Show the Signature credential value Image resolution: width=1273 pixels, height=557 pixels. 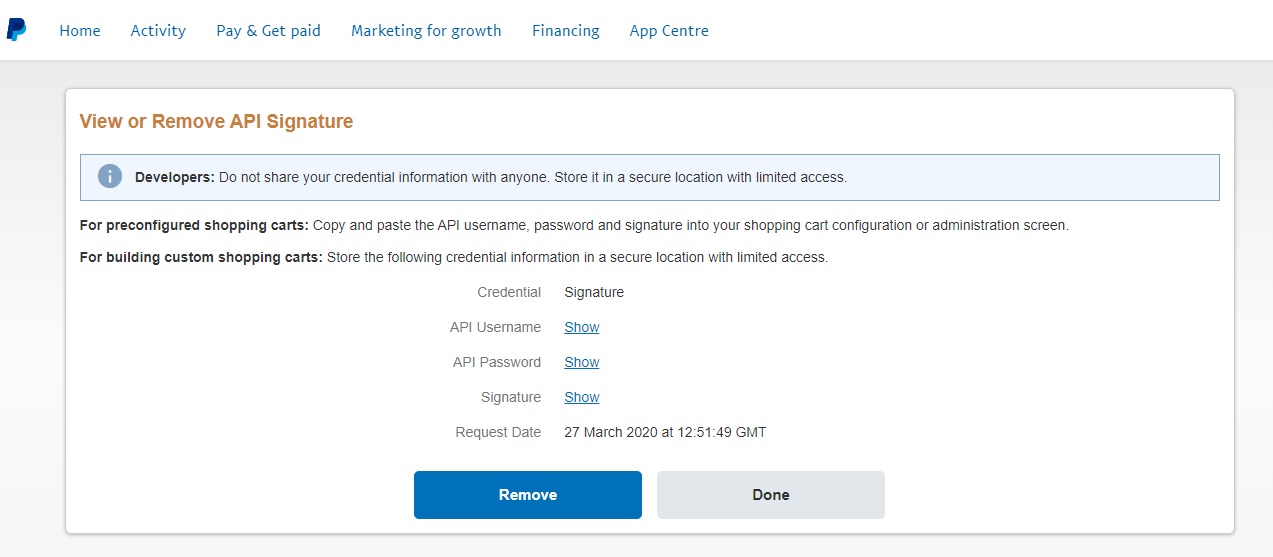581,397
